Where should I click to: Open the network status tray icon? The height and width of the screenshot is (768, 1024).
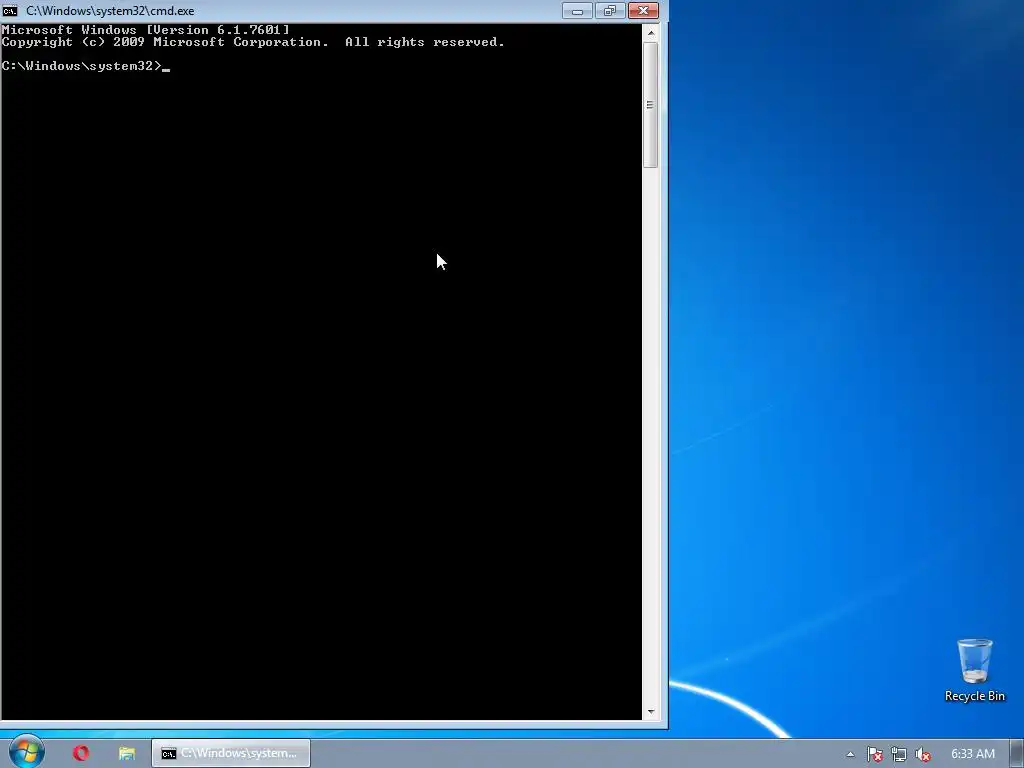(x=899, y=754)
